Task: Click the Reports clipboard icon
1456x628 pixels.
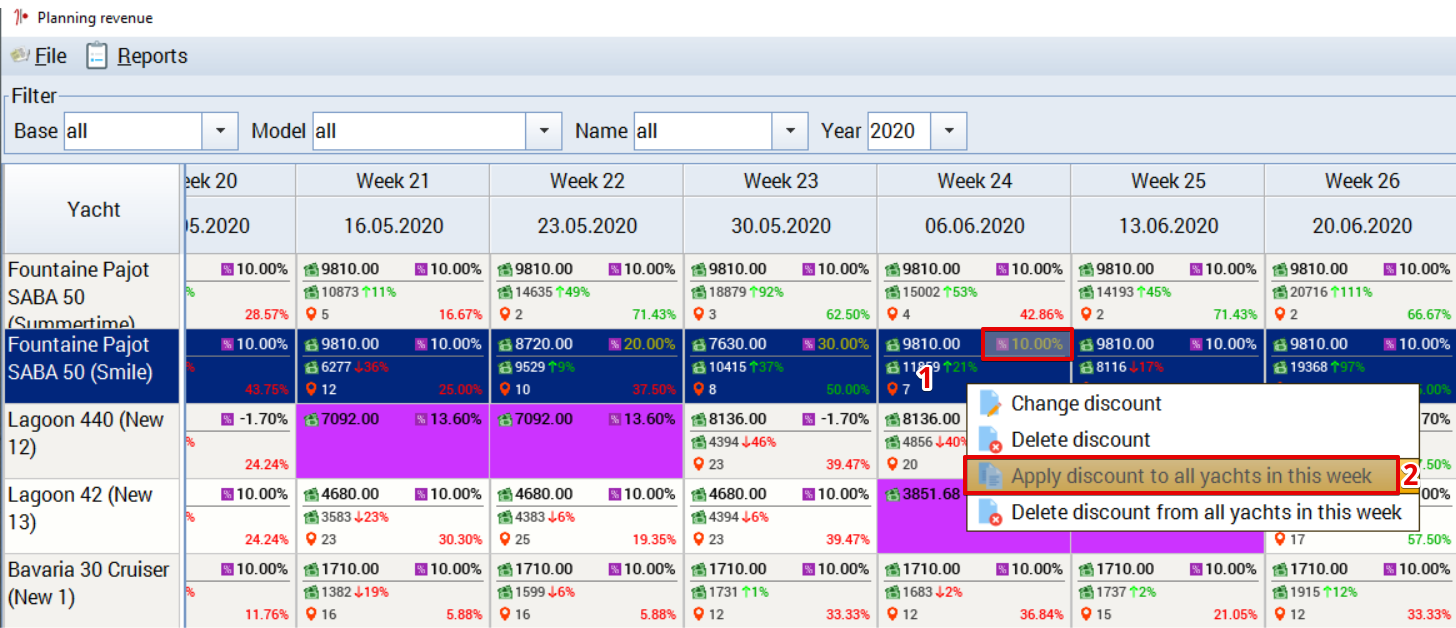Action: (x=97, y=56)
